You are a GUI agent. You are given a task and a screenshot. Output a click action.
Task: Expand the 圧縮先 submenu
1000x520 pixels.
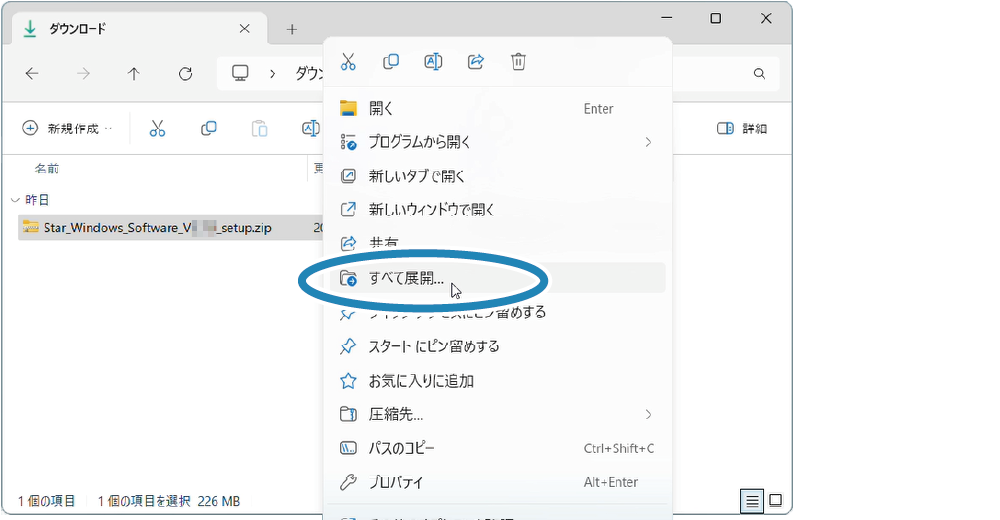click(648, 414)
